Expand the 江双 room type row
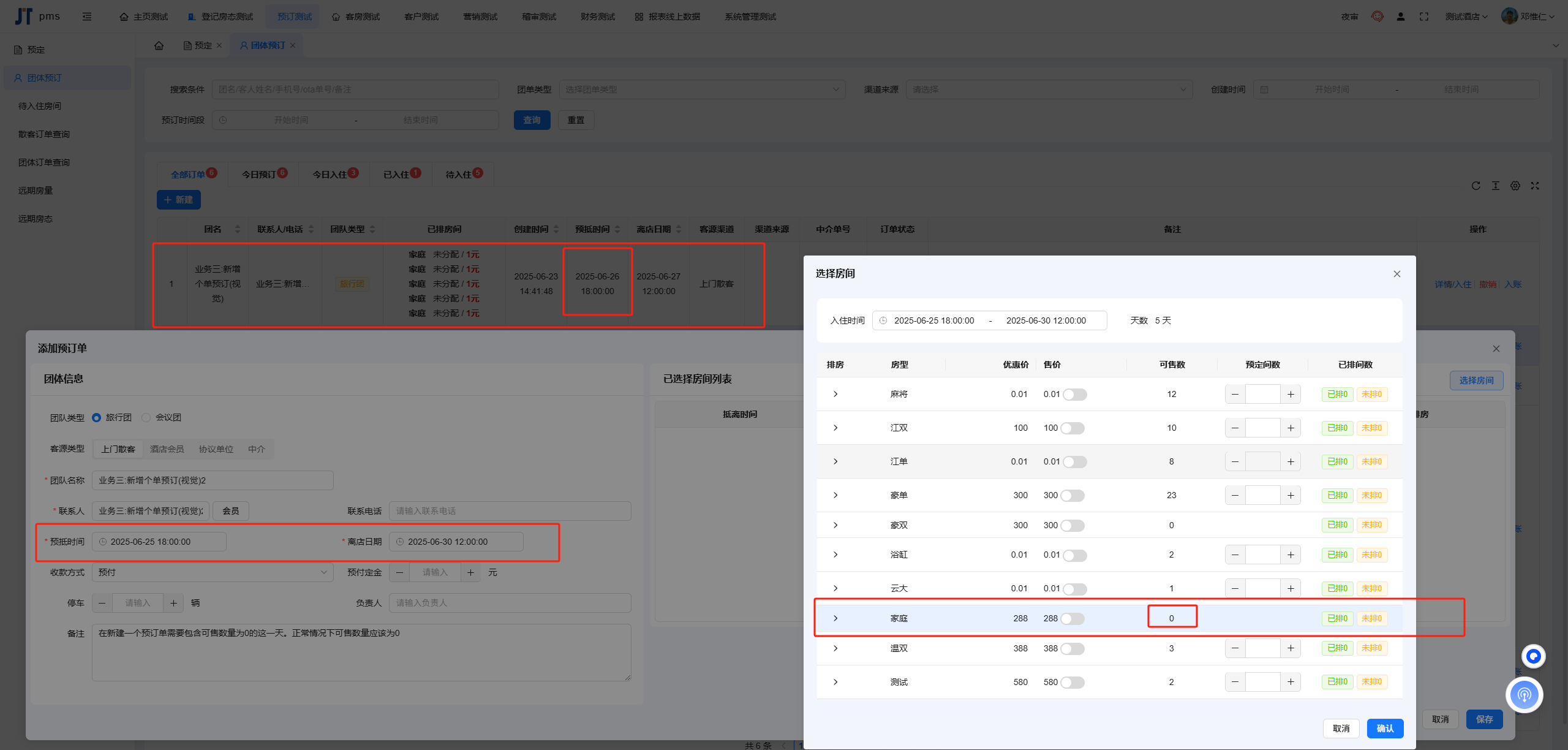 (835, 428)
